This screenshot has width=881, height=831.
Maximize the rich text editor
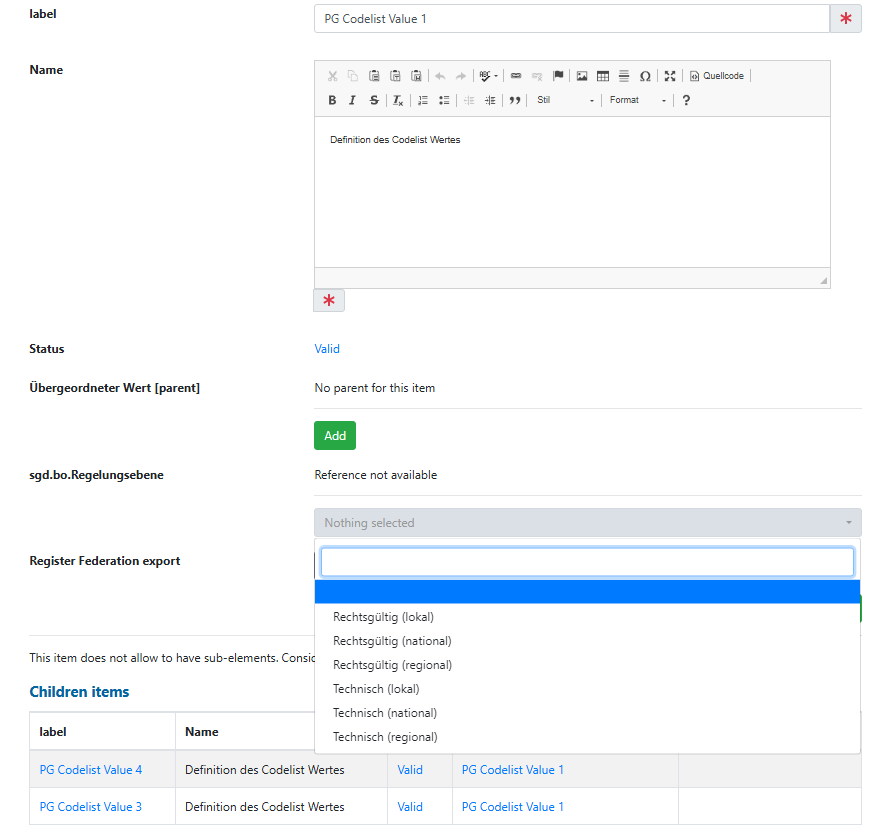pyautogui.click(x=670, y=76)
